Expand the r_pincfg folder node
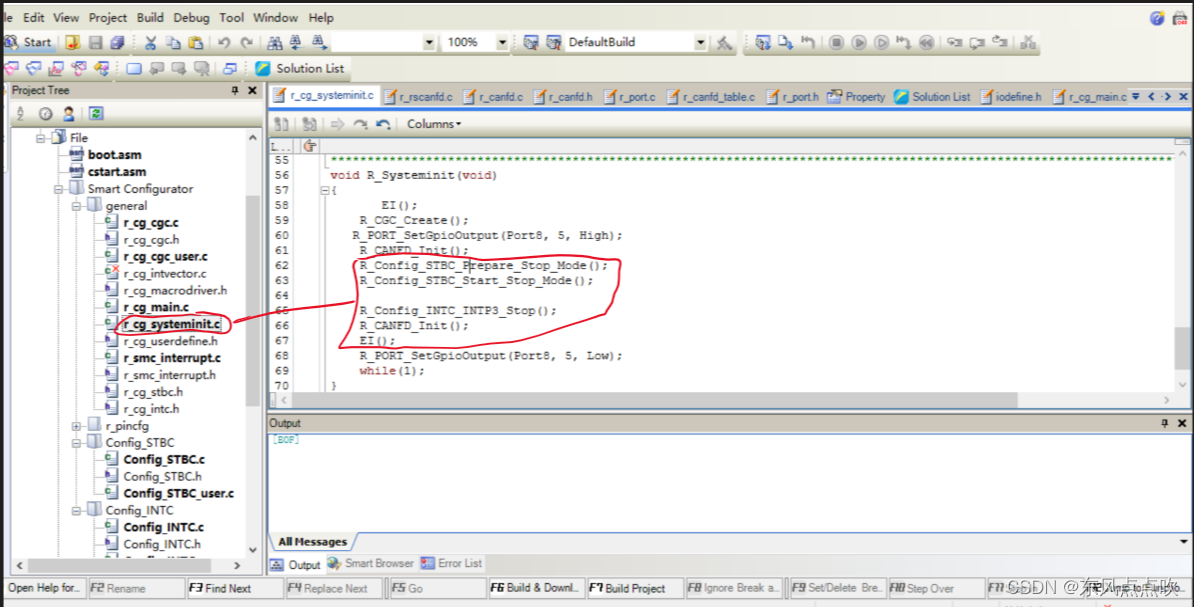1194x607 pixels. [76, 426]
